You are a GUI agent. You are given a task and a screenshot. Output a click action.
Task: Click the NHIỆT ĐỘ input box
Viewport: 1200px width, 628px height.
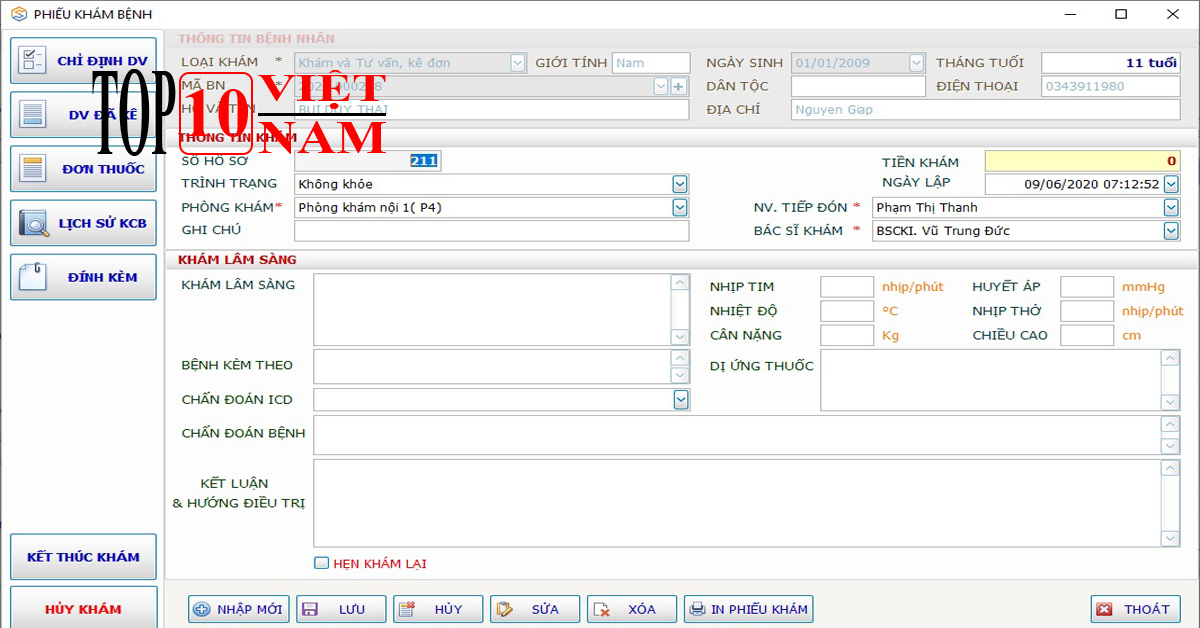pos(847,311)
